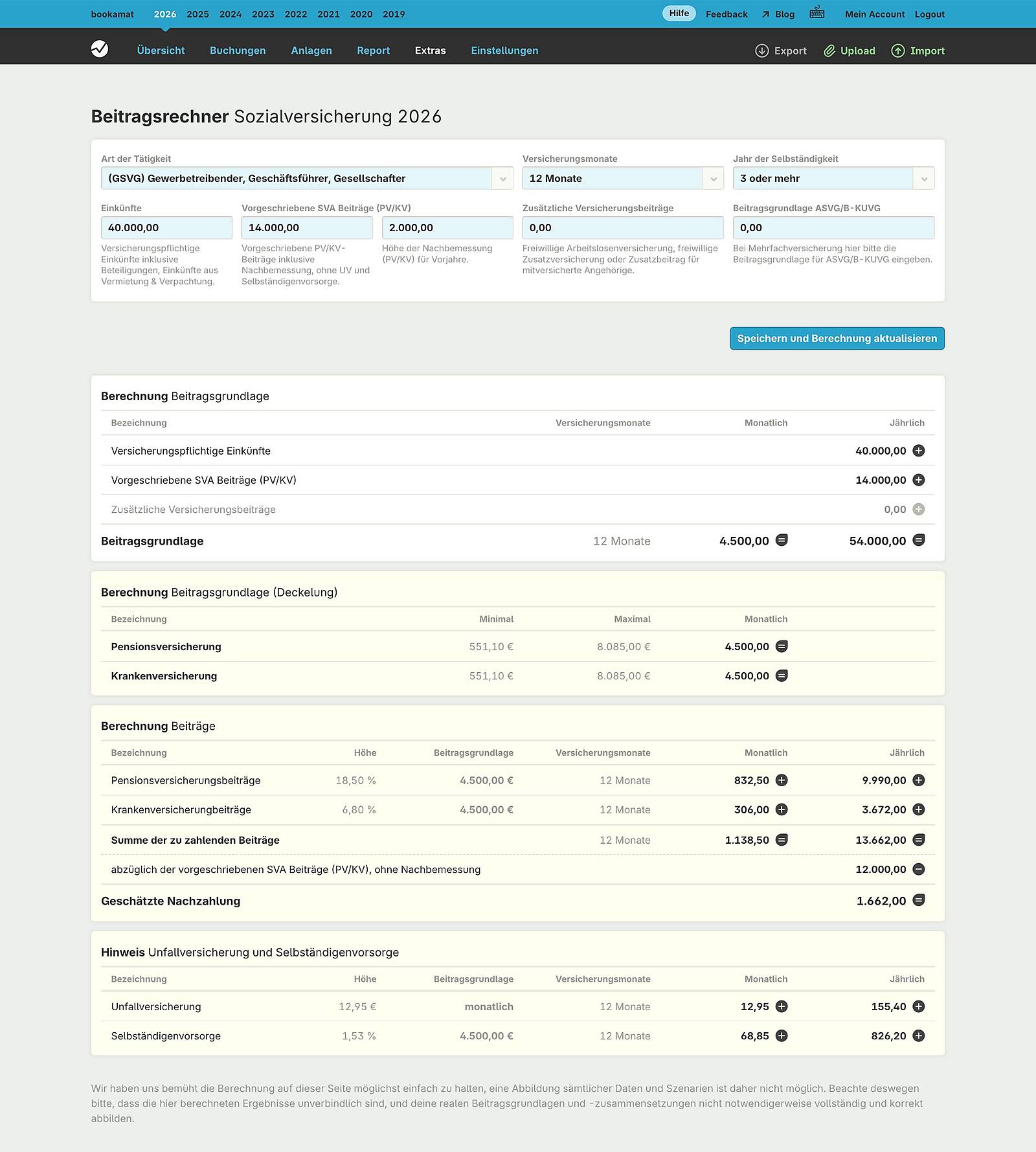Click the Import arrow icon

898,51
